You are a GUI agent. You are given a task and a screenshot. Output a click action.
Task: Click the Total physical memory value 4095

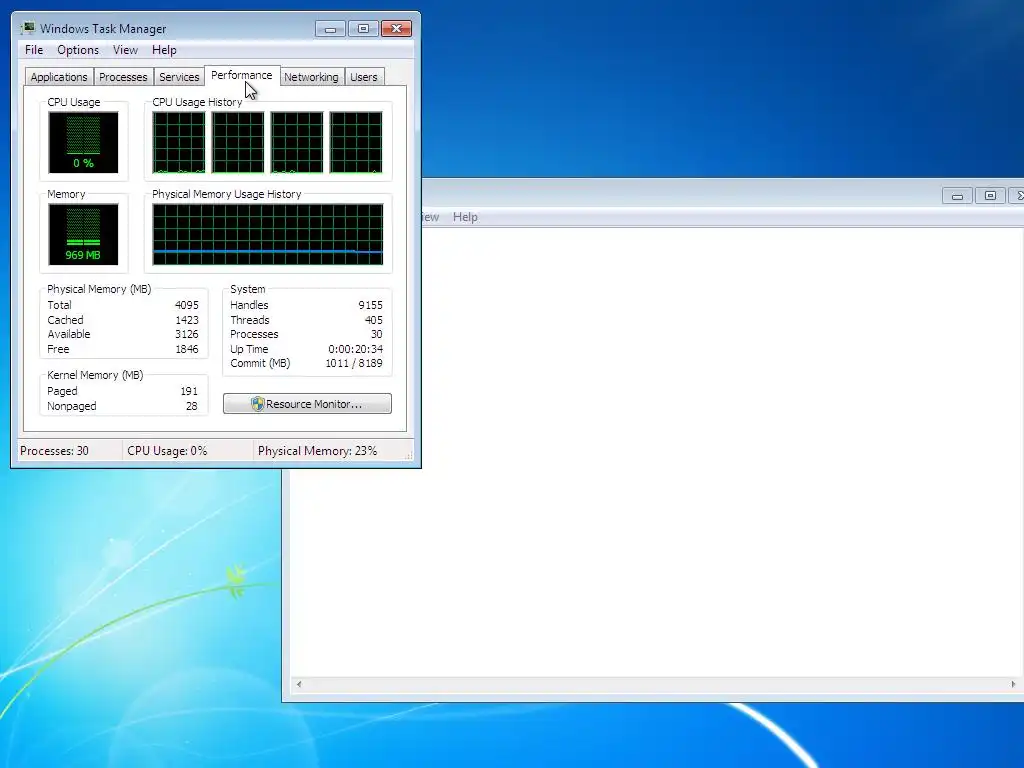187,305
